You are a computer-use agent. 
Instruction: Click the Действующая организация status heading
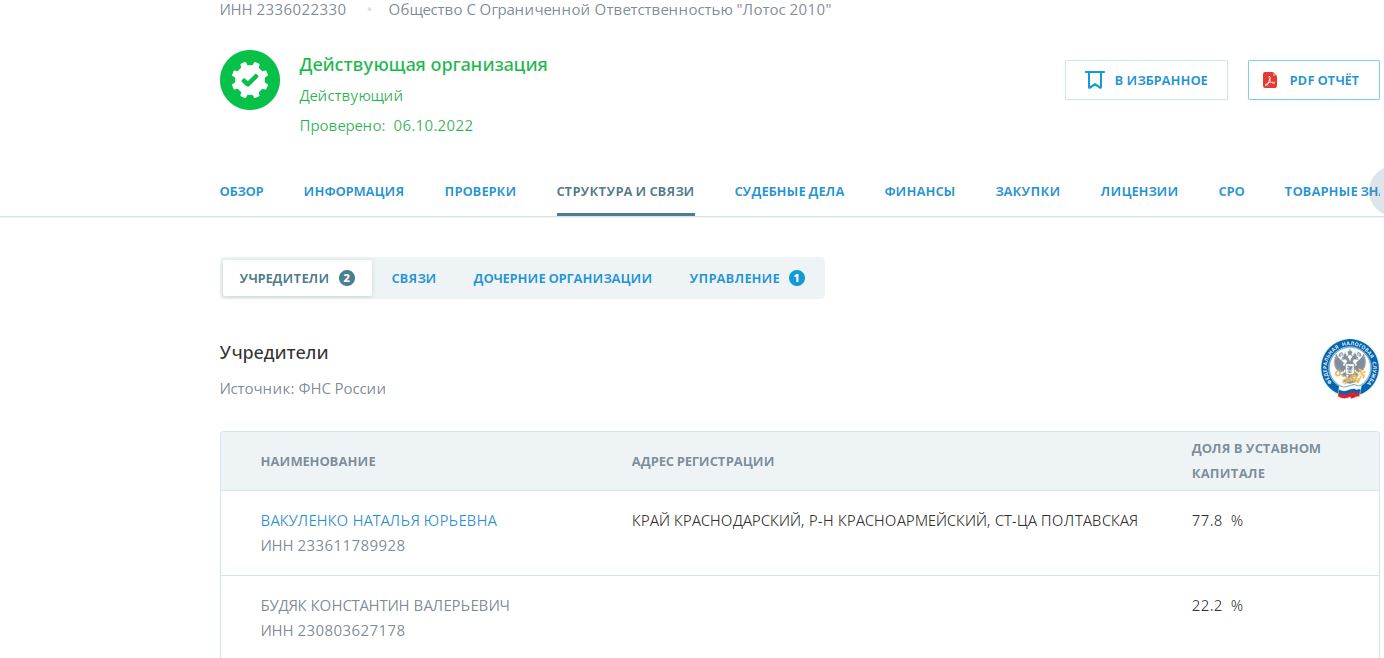tap(423, 65)
